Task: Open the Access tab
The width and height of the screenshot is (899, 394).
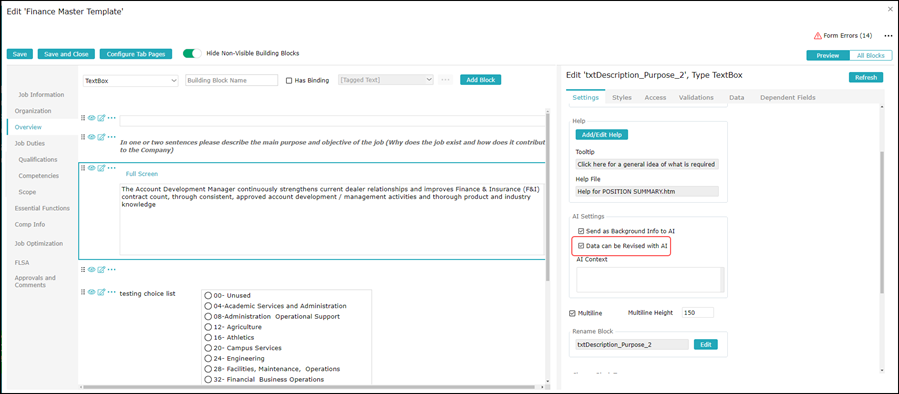Action: pyautogui.click(x=655, y=97)
